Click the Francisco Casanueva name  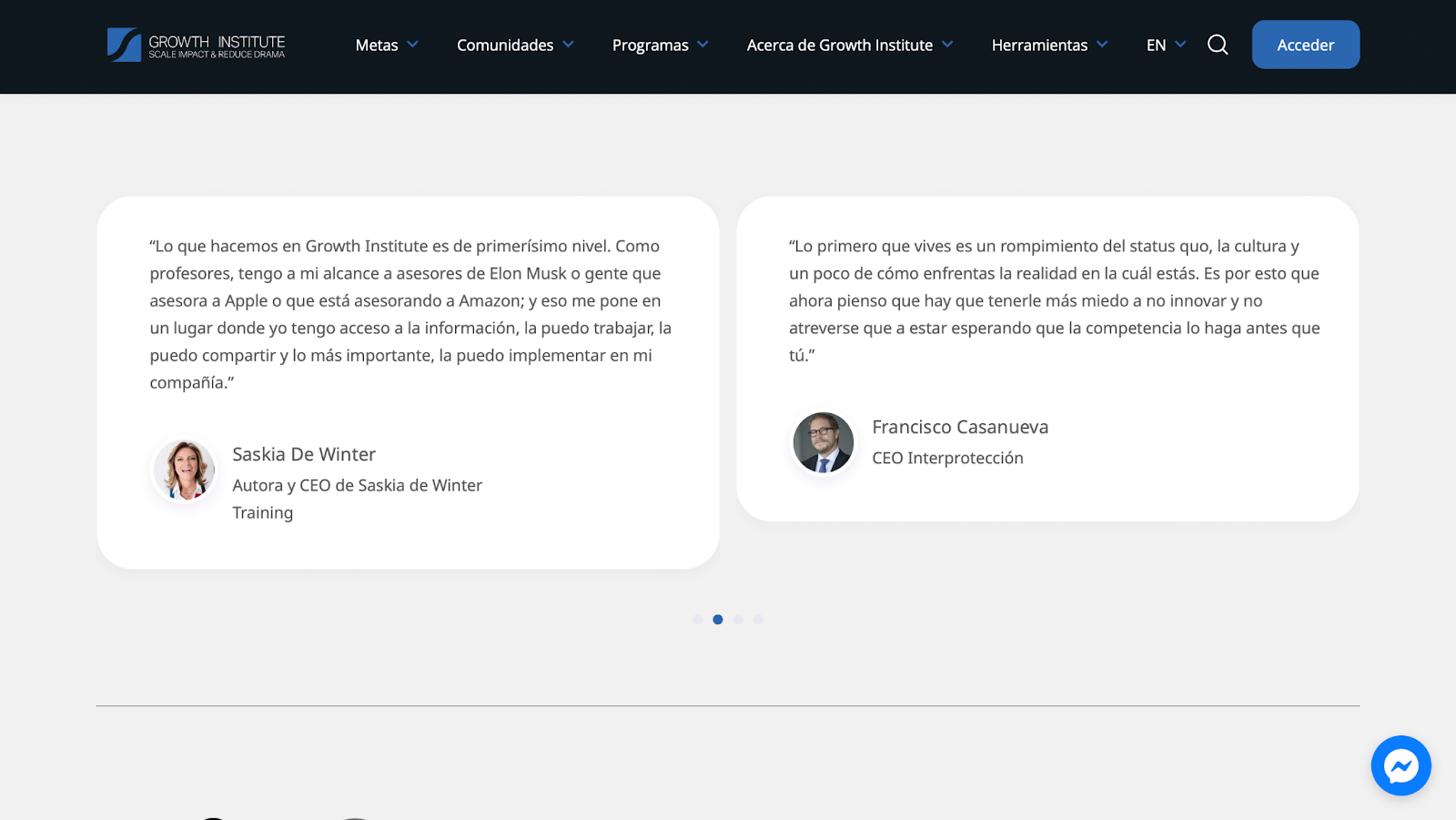pos(960,427)
